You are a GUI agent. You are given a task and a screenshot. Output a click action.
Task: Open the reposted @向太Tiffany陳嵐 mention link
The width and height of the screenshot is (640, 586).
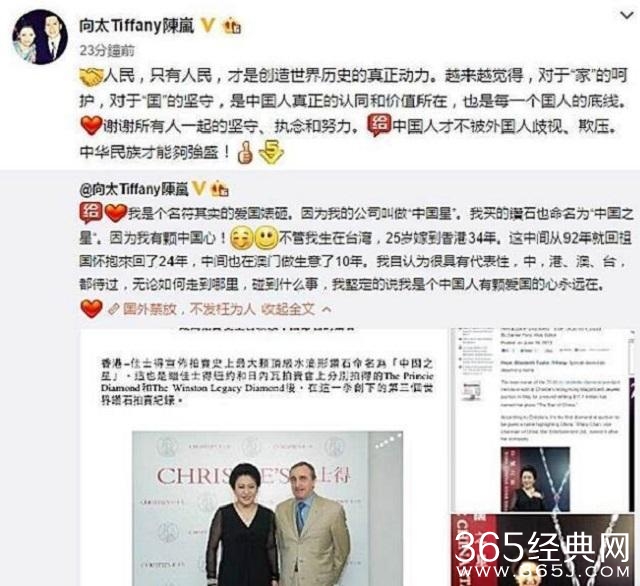click(x=134, y=189)
